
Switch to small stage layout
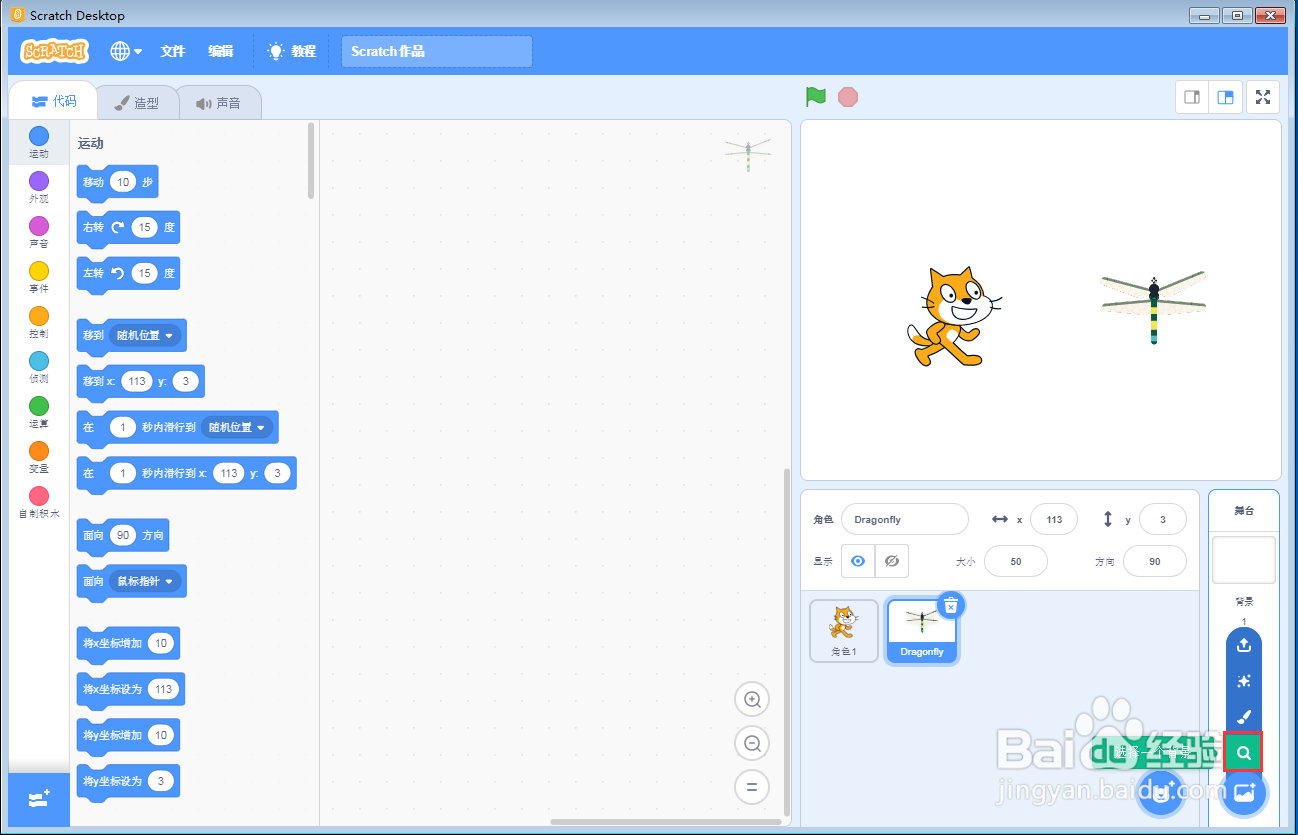tap(1192, 97)
